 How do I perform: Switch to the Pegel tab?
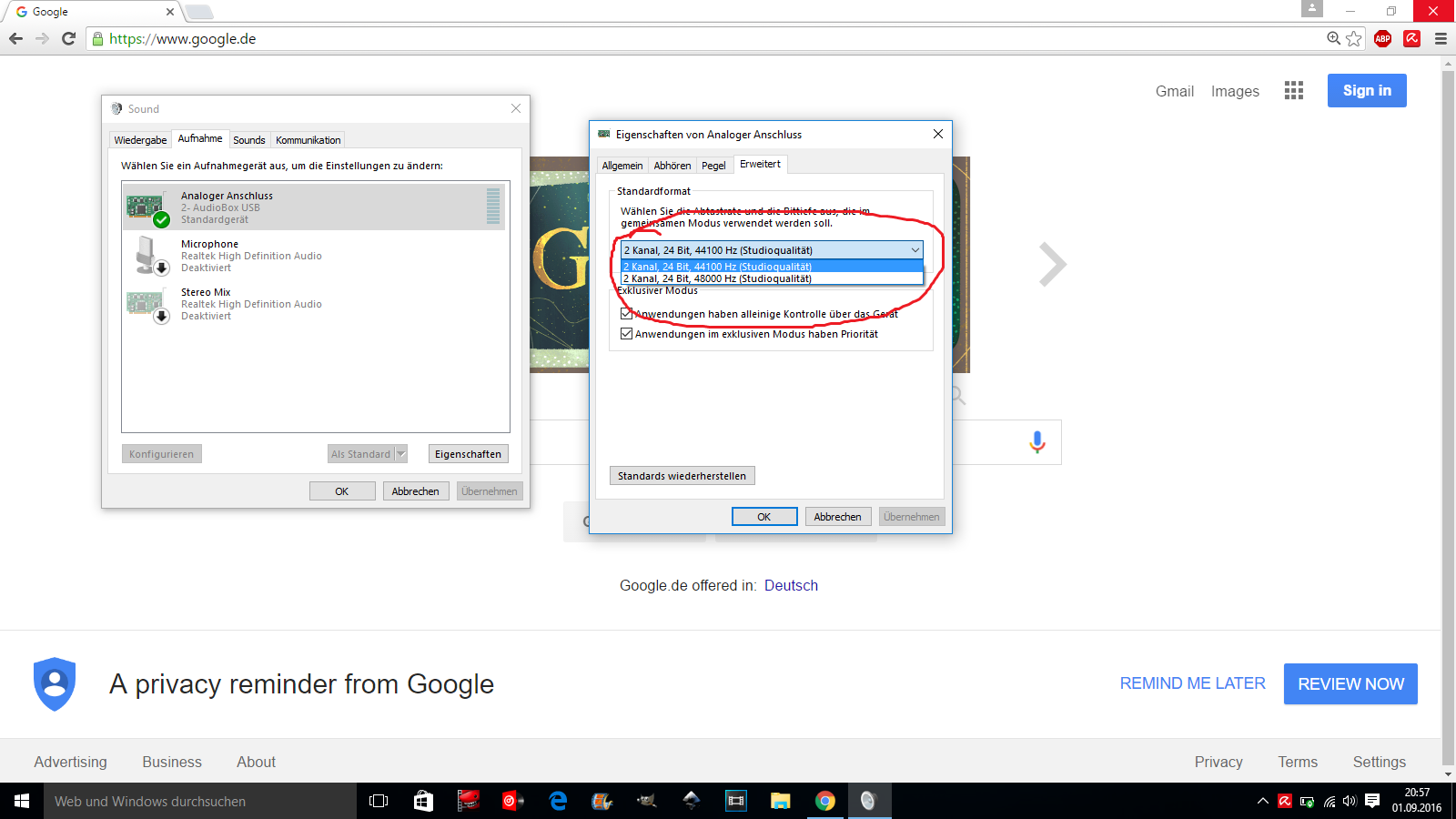pyautogui.click(x=713, y=166)
